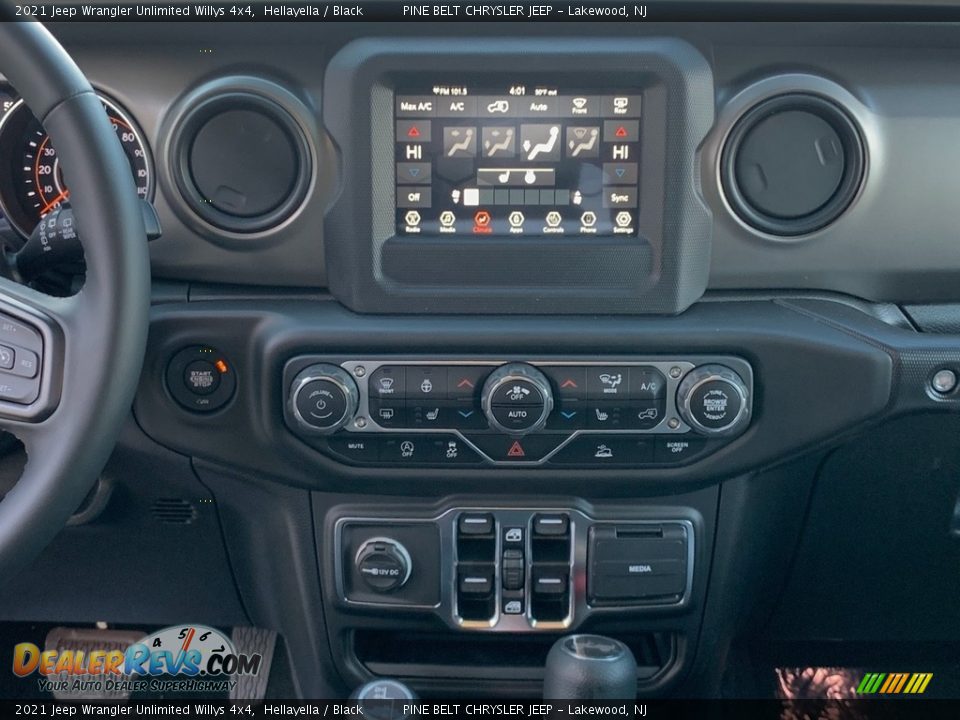Viewport: 960px width, 720px height.
Task: Push the blower Off button on center knob
Action: (x=517, y=392)
